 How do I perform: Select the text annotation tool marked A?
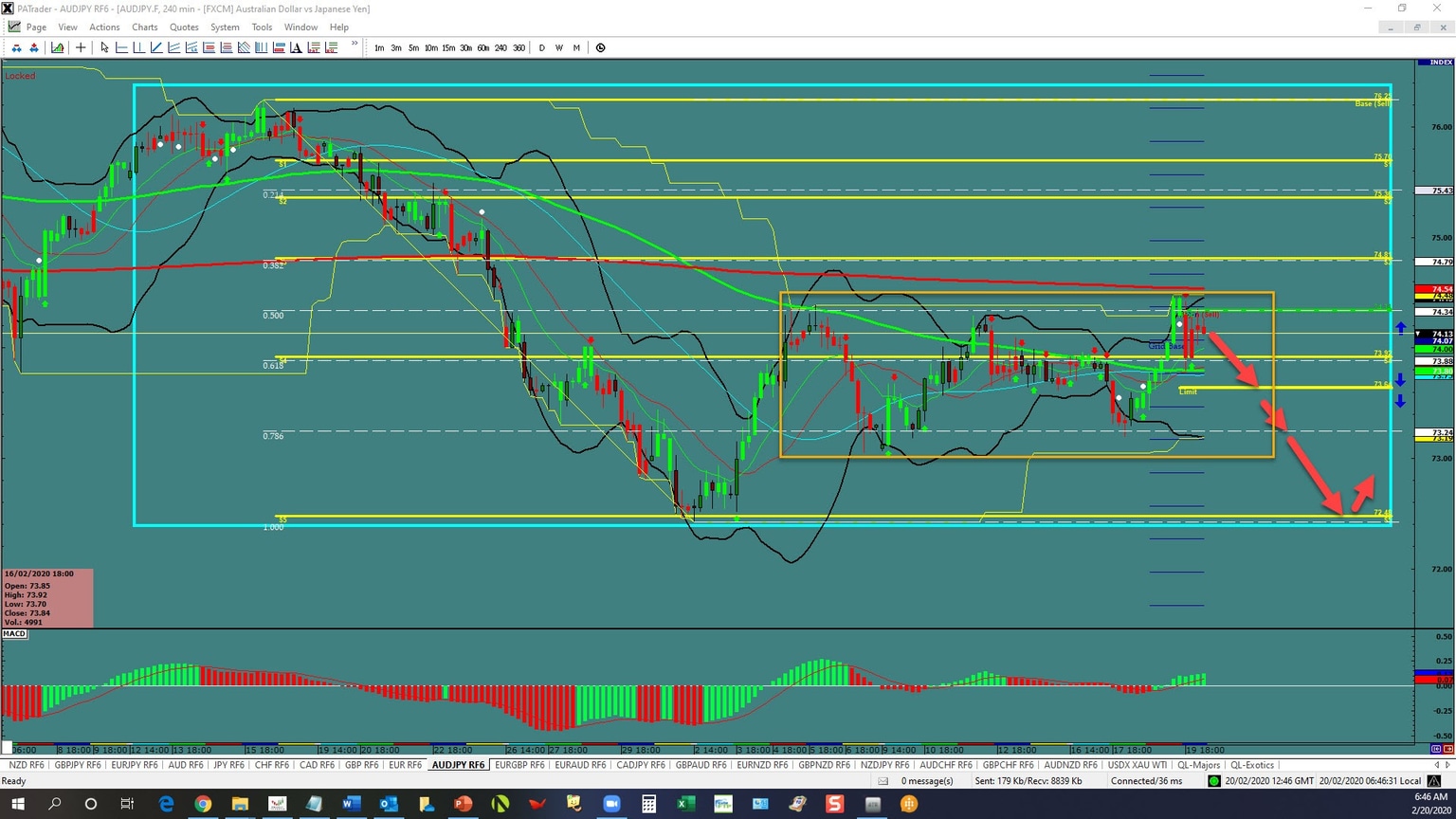(x=296, y=47)
